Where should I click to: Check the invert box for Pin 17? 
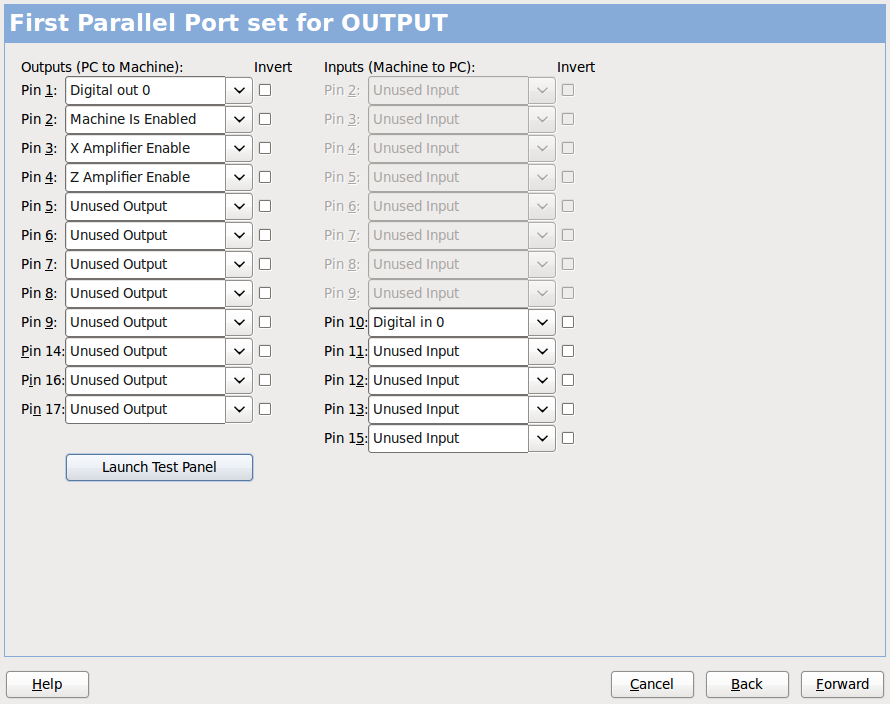264,408
